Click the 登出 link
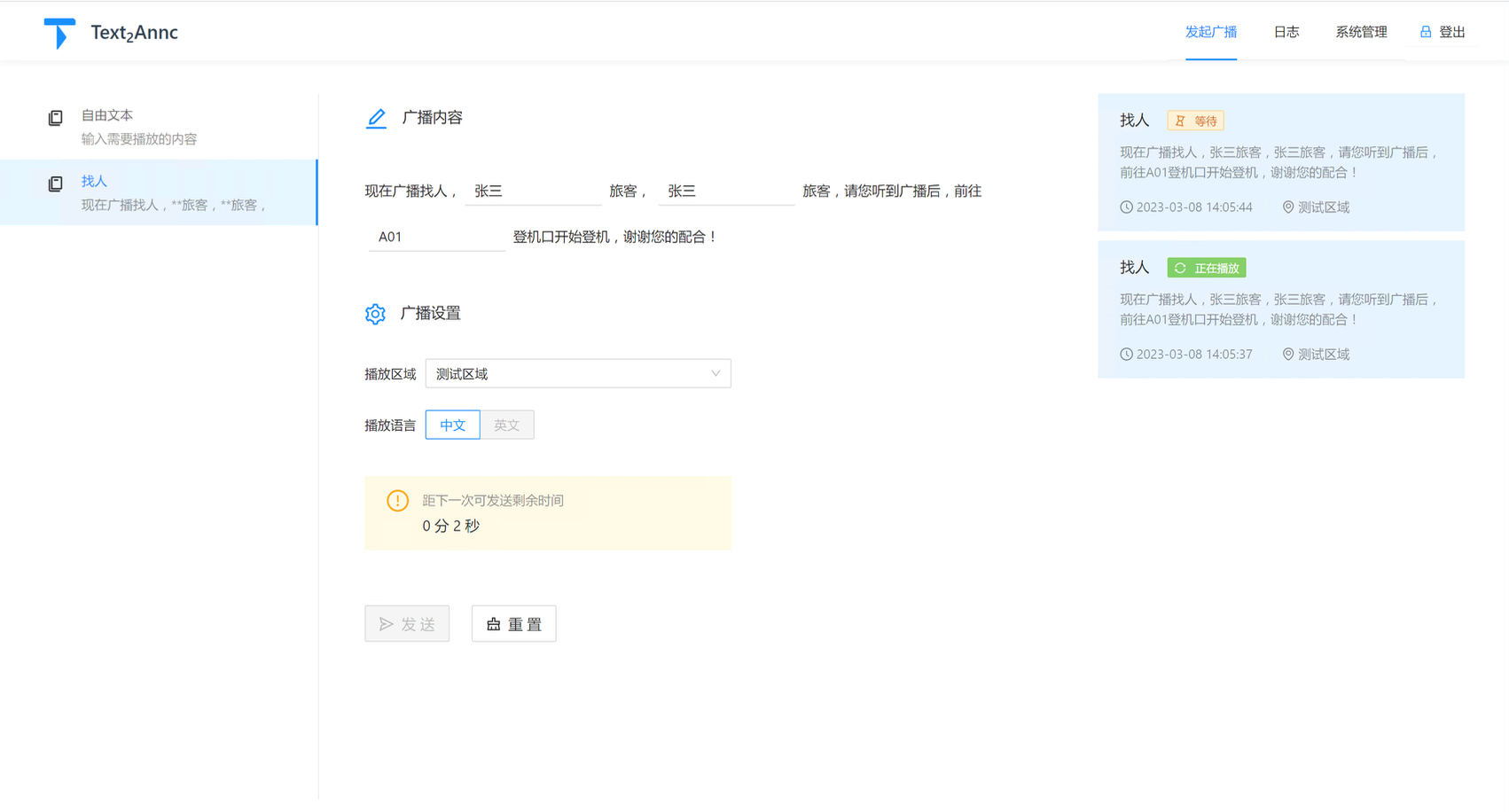This screenshot has height=812, width=1509. (x=1451, y=31)
